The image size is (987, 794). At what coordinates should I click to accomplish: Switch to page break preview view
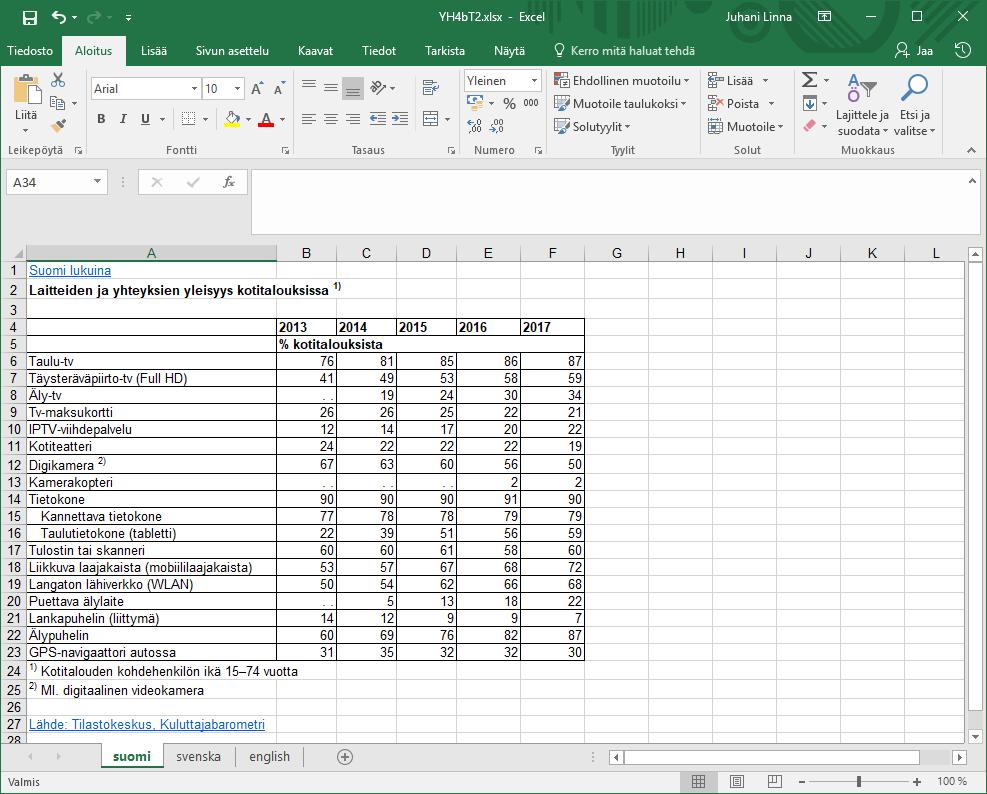click(775, 781)
